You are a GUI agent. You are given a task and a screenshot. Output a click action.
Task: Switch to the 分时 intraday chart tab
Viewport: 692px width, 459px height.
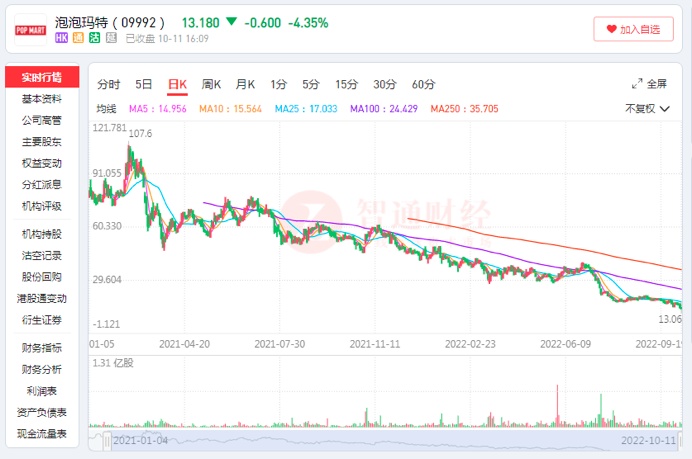coord(108,84)
